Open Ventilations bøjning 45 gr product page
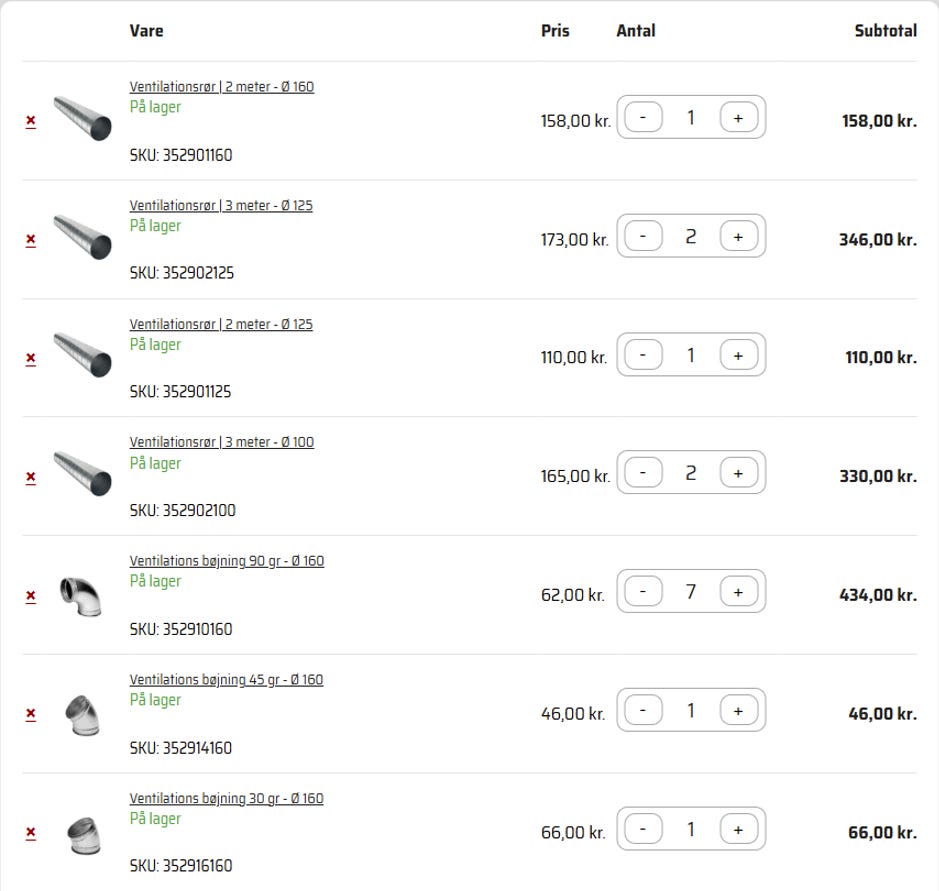This screenshot has width=939, height=891. [226, 680]
